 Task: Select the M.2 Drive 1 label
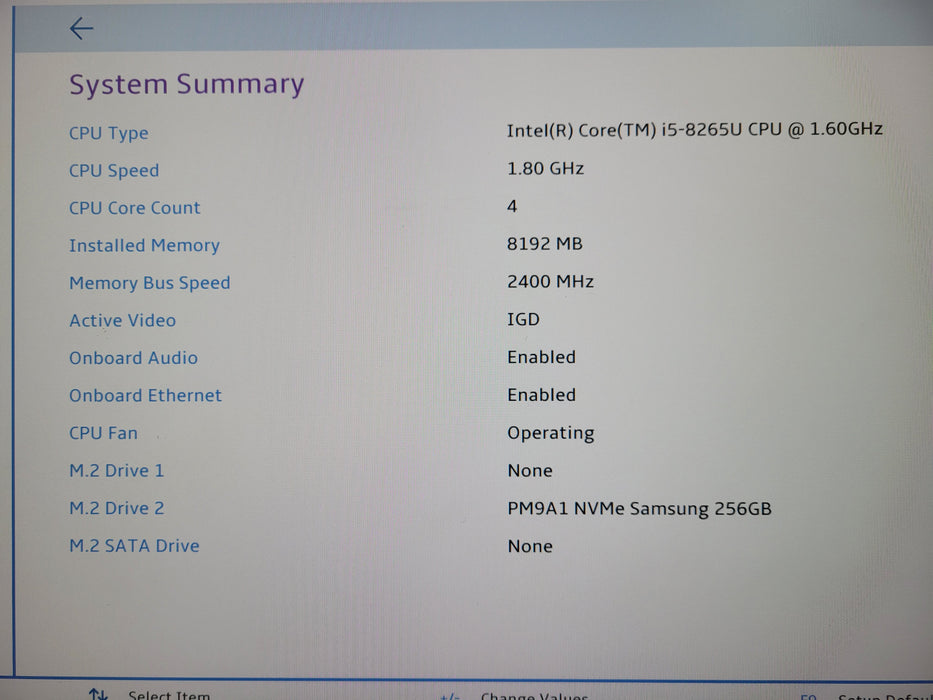click(x=116, y=470)
